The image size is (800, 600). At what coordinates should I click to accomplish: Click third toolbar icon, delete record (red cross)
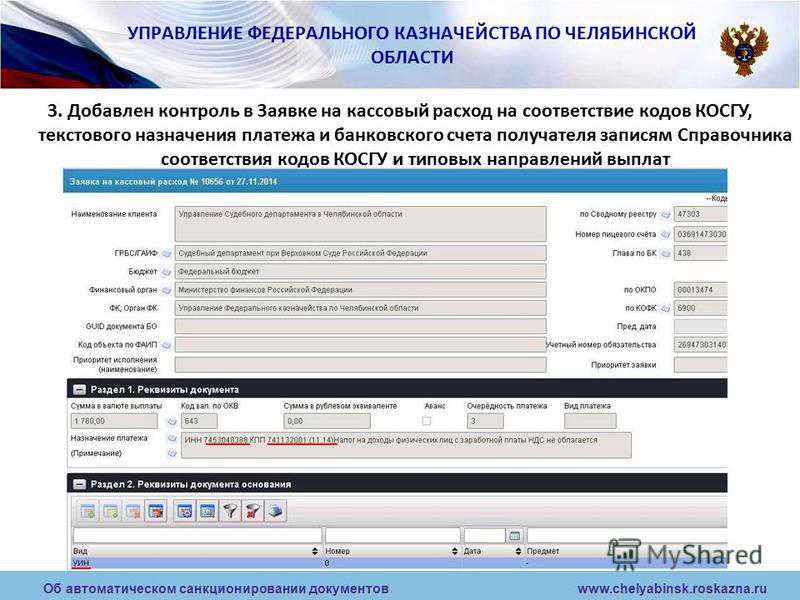(x=133, y=511)
